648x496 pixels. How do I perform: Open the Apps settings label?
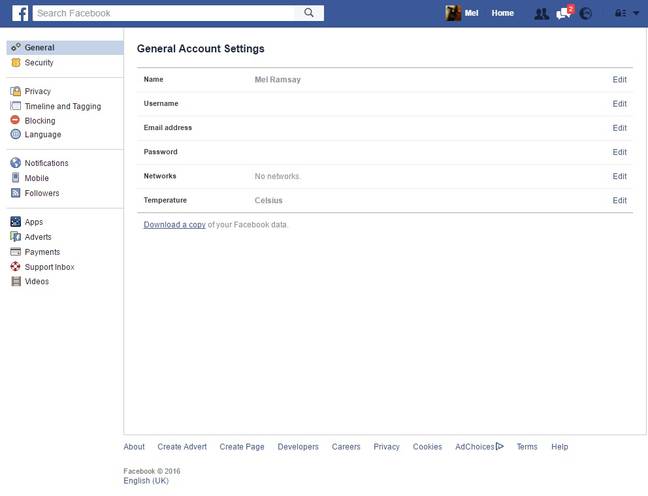33,222
